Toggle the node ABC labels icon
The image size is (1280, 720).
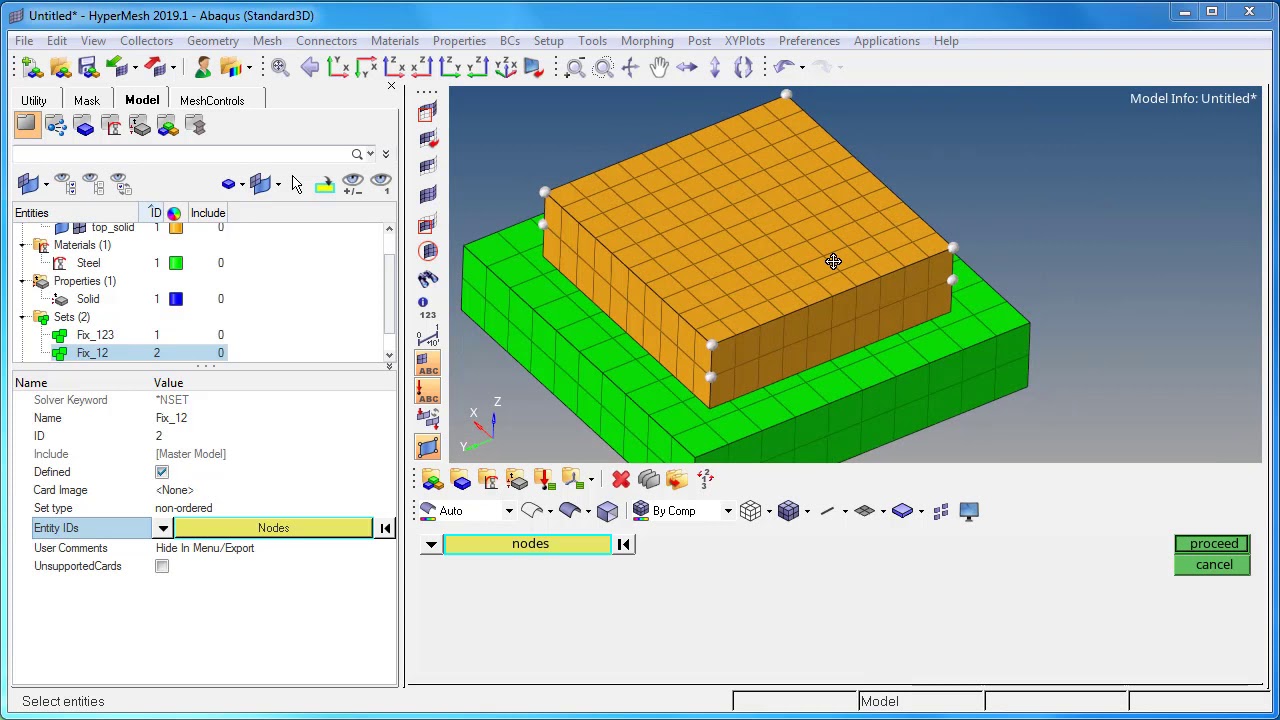[428, 392]
